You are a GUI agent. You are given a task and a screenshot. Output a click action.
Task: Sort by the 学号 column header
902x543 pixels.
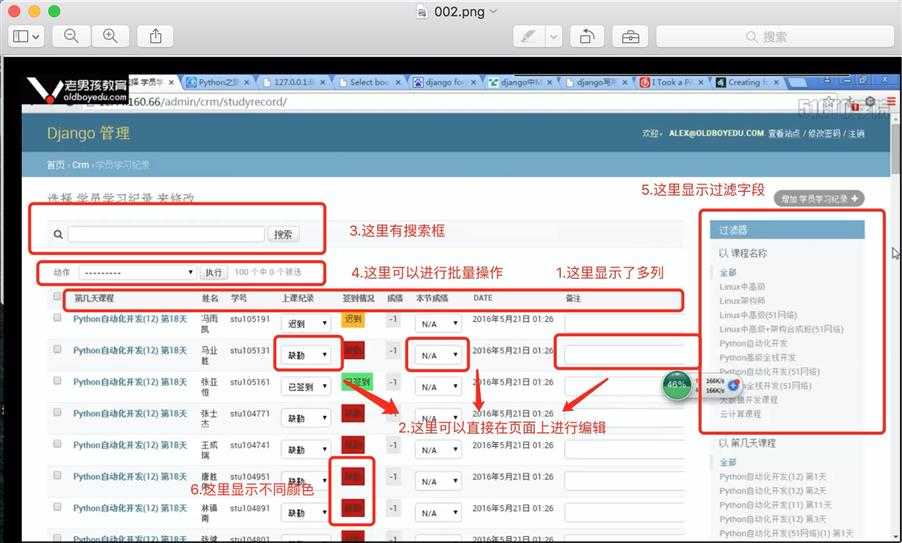pos(239,298)
